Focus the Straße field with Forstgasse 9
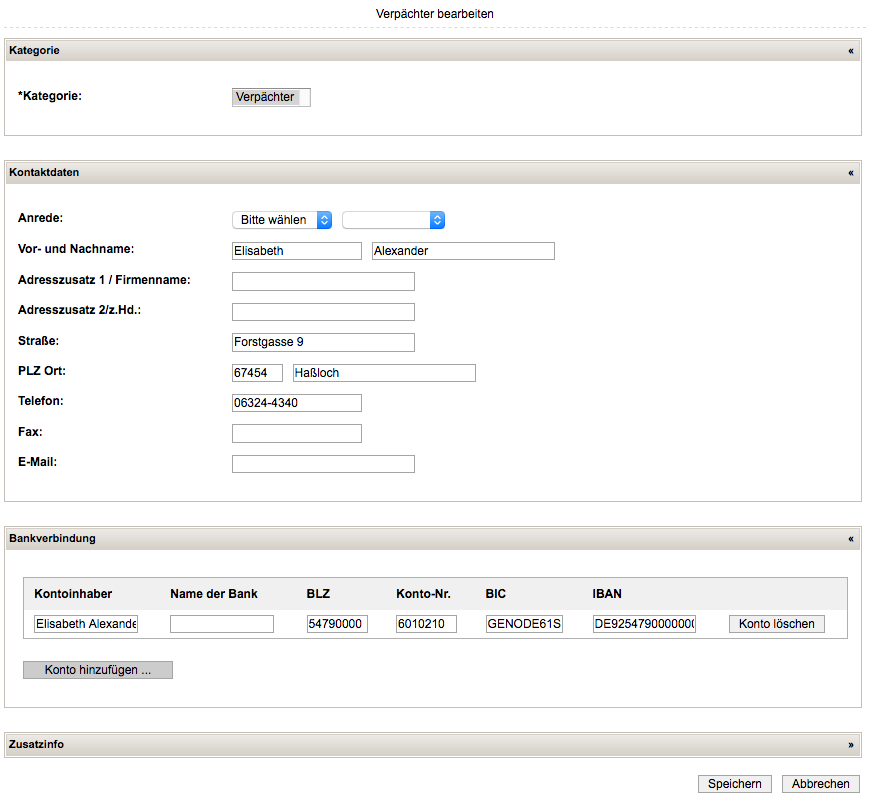This screenshot has height=805, width=869. 322,342
